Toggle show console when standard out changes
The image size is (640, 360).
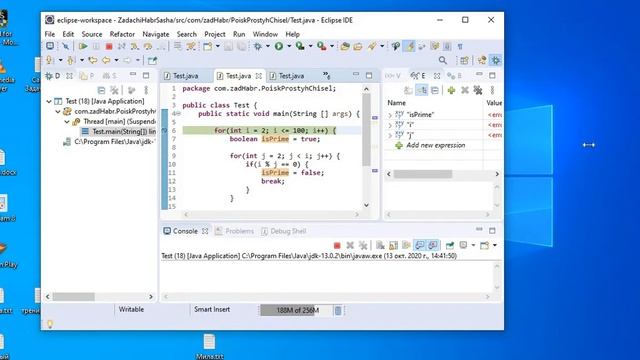click(x=420, y=245)
